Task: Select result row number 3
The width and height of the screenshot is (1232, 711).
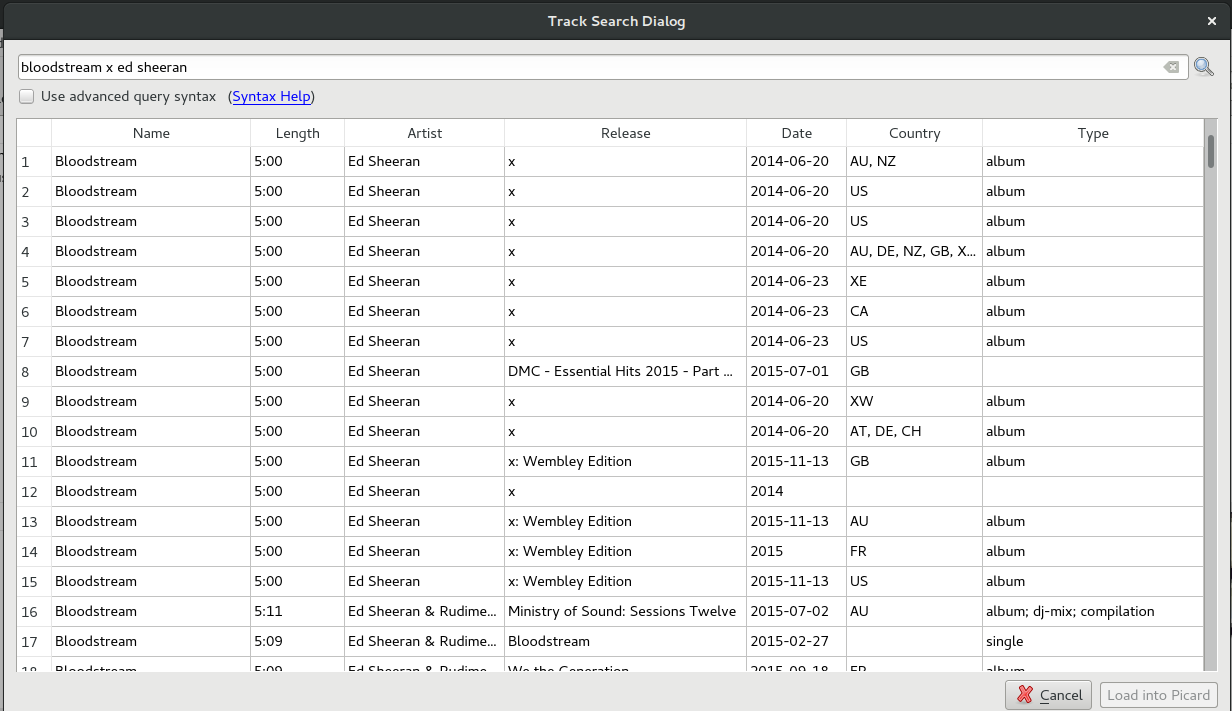Action: coord(610,221)
